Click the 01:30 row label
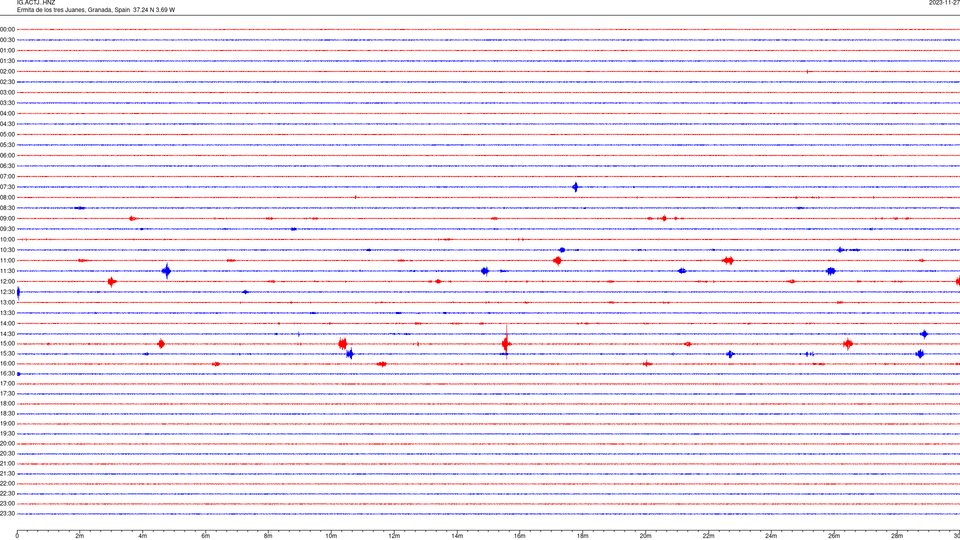The height and width of the screenshot is (540, 960). (7, 61)
